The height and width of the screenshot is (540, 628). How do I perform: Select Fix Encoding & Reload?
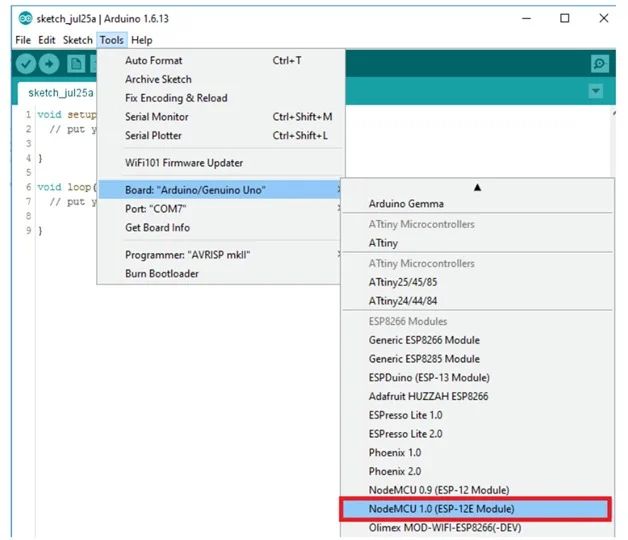[x=221, y=98]
